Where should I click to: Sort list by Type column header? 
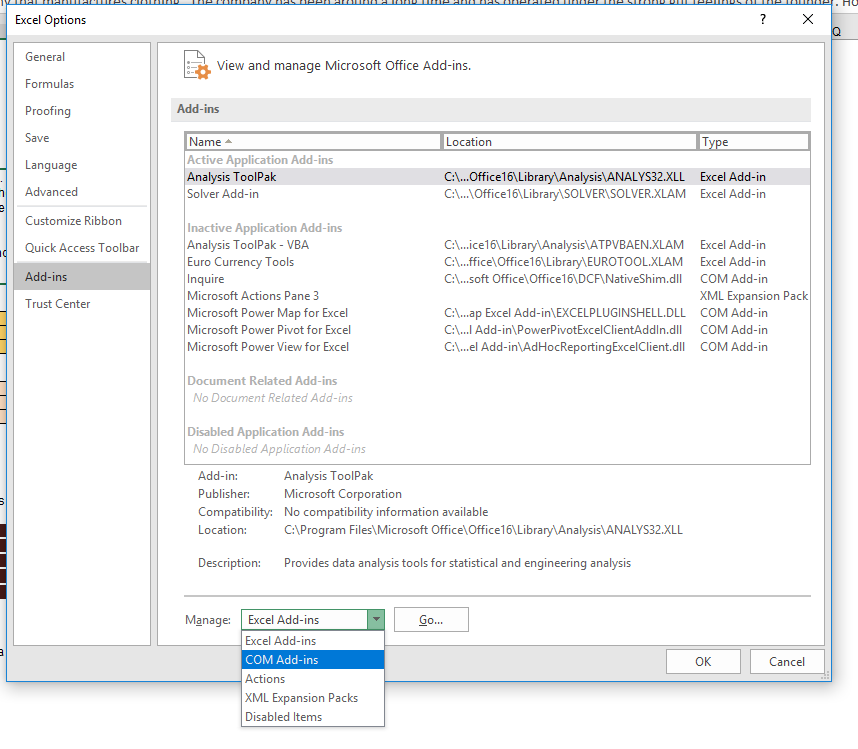(754, 142)
